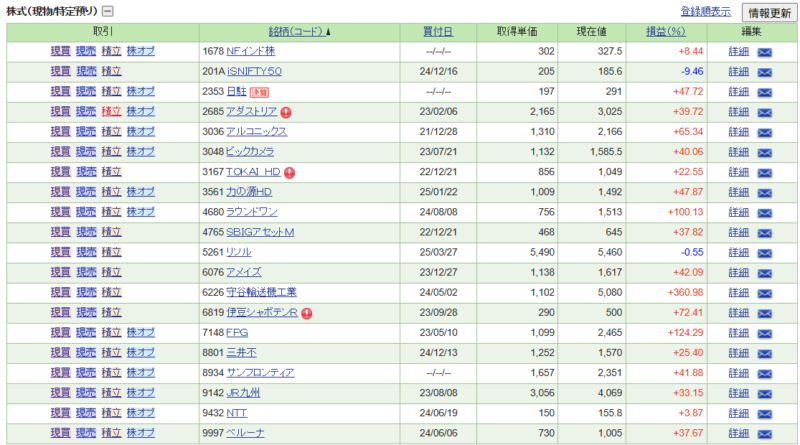Click 株オプ for 4680 ラウンドワン
Image resolution: width=800 pixels, height=445 pixels.
(140, 212)
